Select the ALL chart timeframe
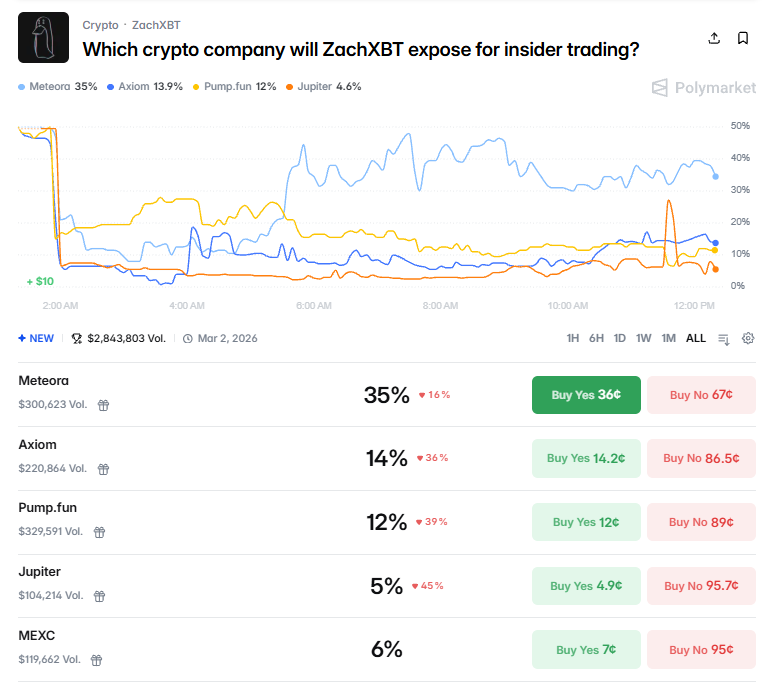 (696, 338)
